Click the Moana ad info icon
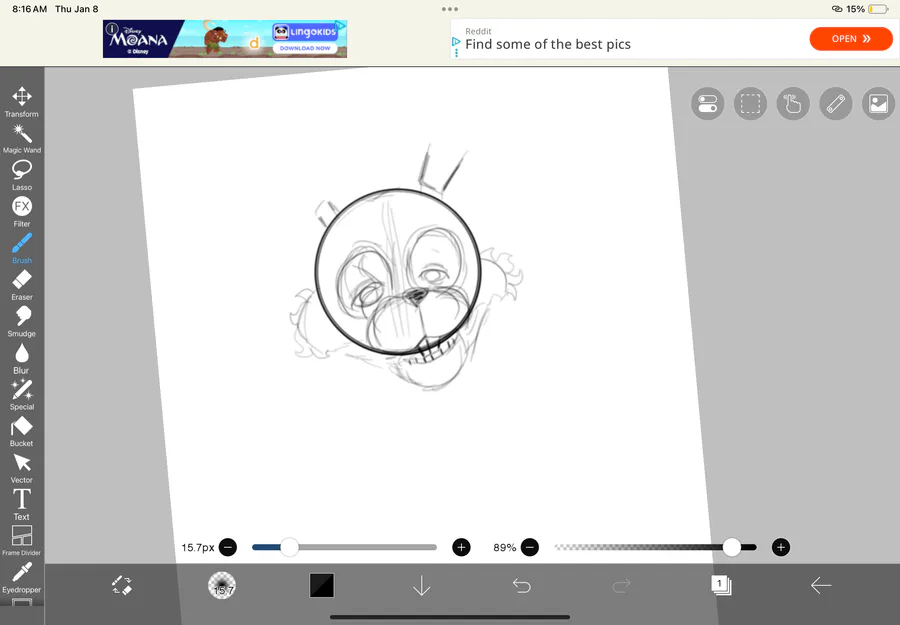 tap(112, 28)
